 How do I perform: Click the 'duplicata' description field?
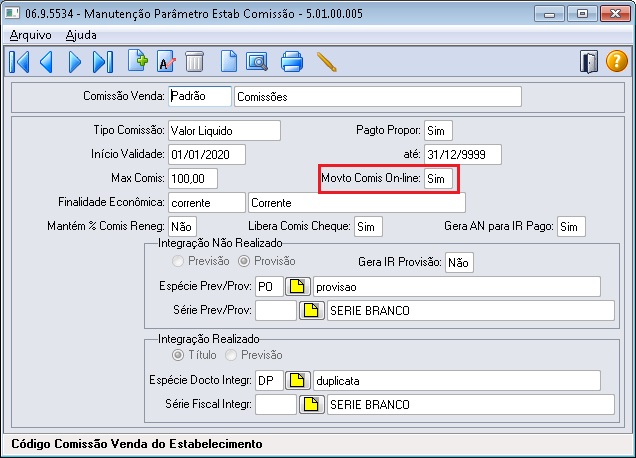pos(457,381)
